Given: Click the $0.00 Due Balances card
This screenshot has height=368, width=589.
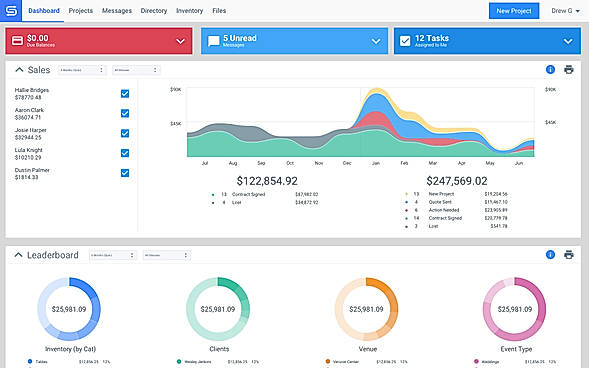Looking at the screenshot, I should [99, 41].
